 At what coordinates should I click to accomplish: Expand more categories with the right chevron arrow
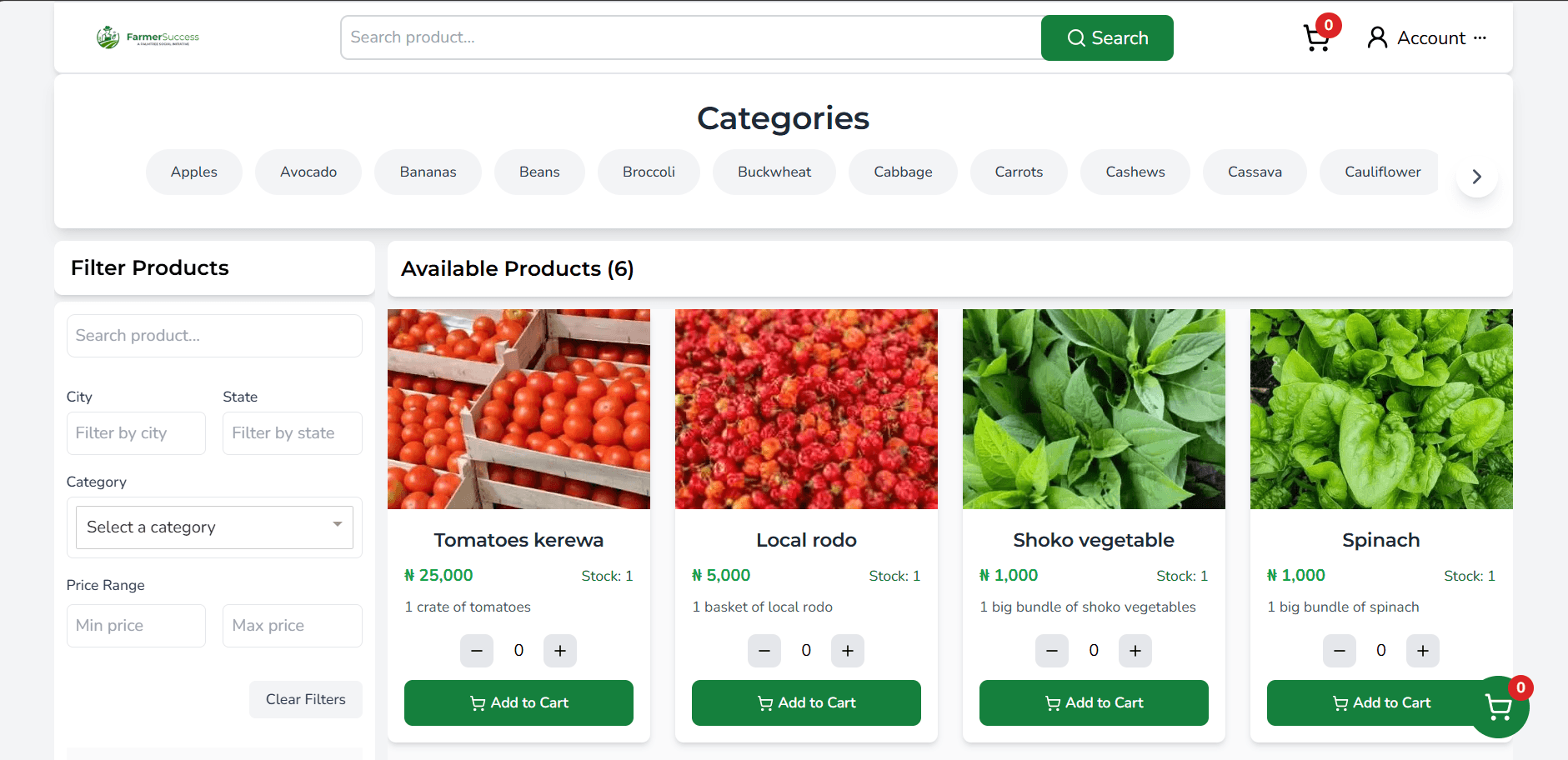1476,176
